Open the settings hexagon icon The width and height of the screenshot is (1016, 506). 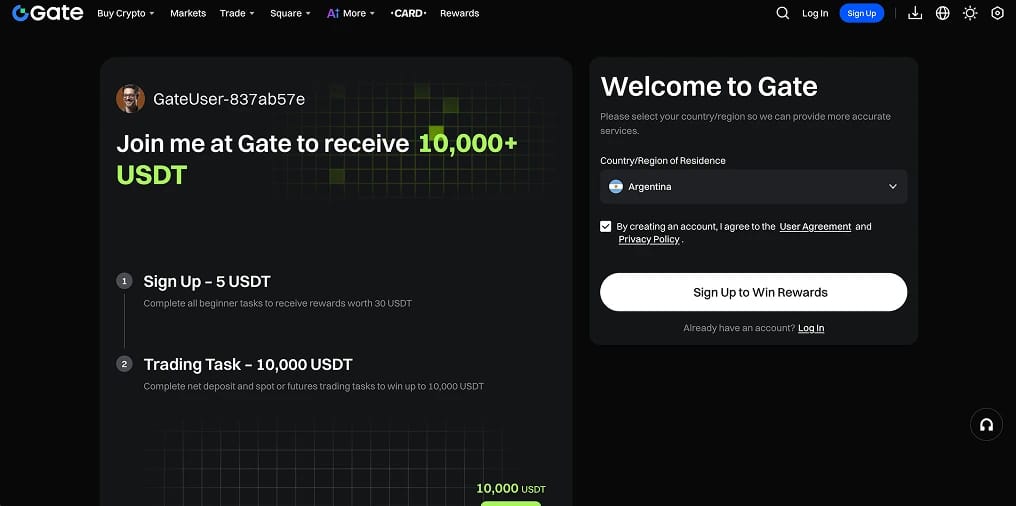(x=998, y=13)
